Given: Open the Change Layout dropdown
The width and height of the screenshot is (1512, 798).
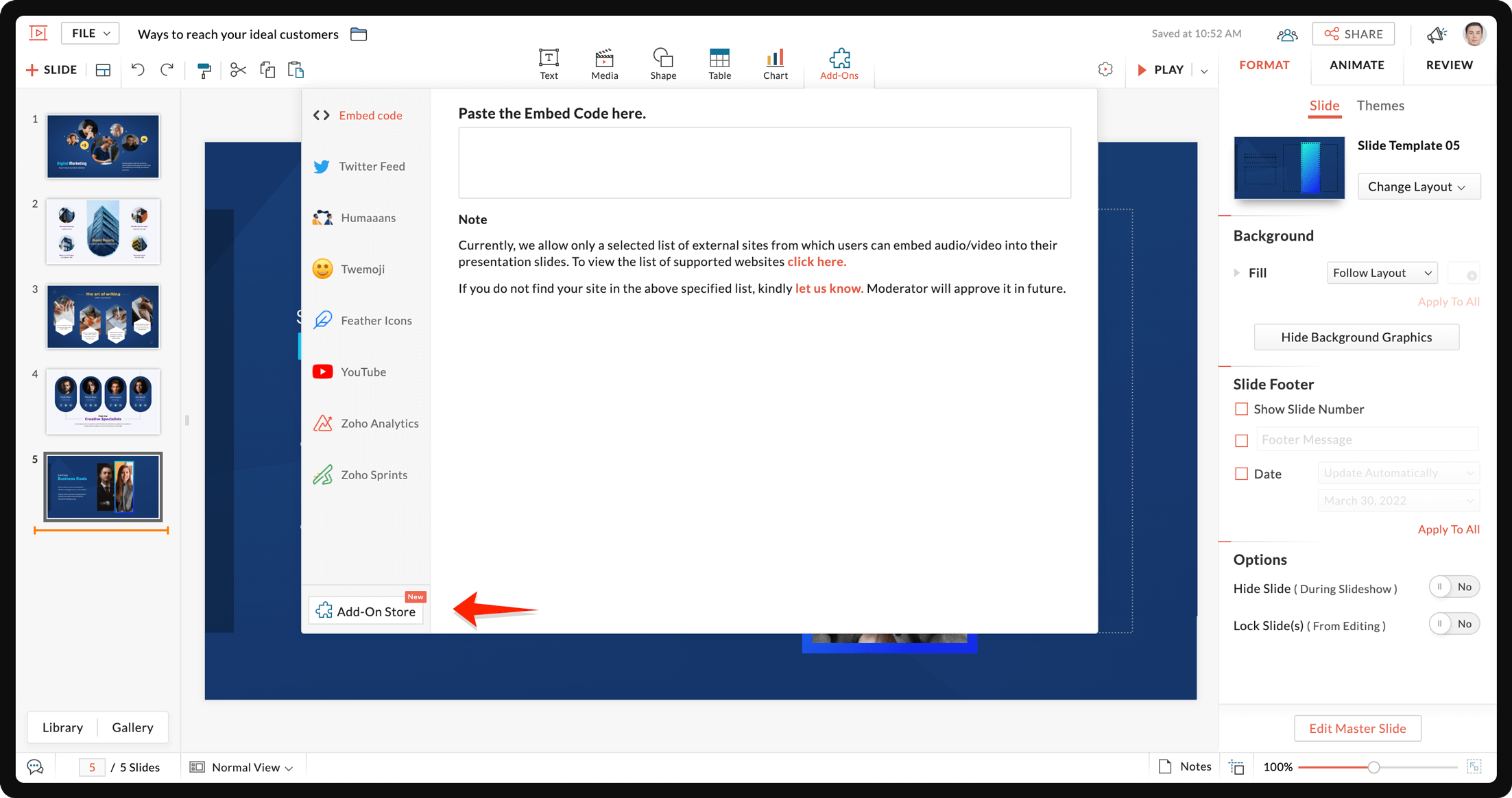Looking at the screenshot, I should point(1418,186).
